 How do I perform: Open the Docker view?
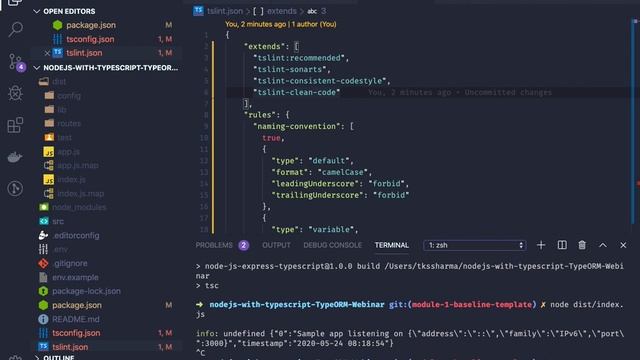16,157
